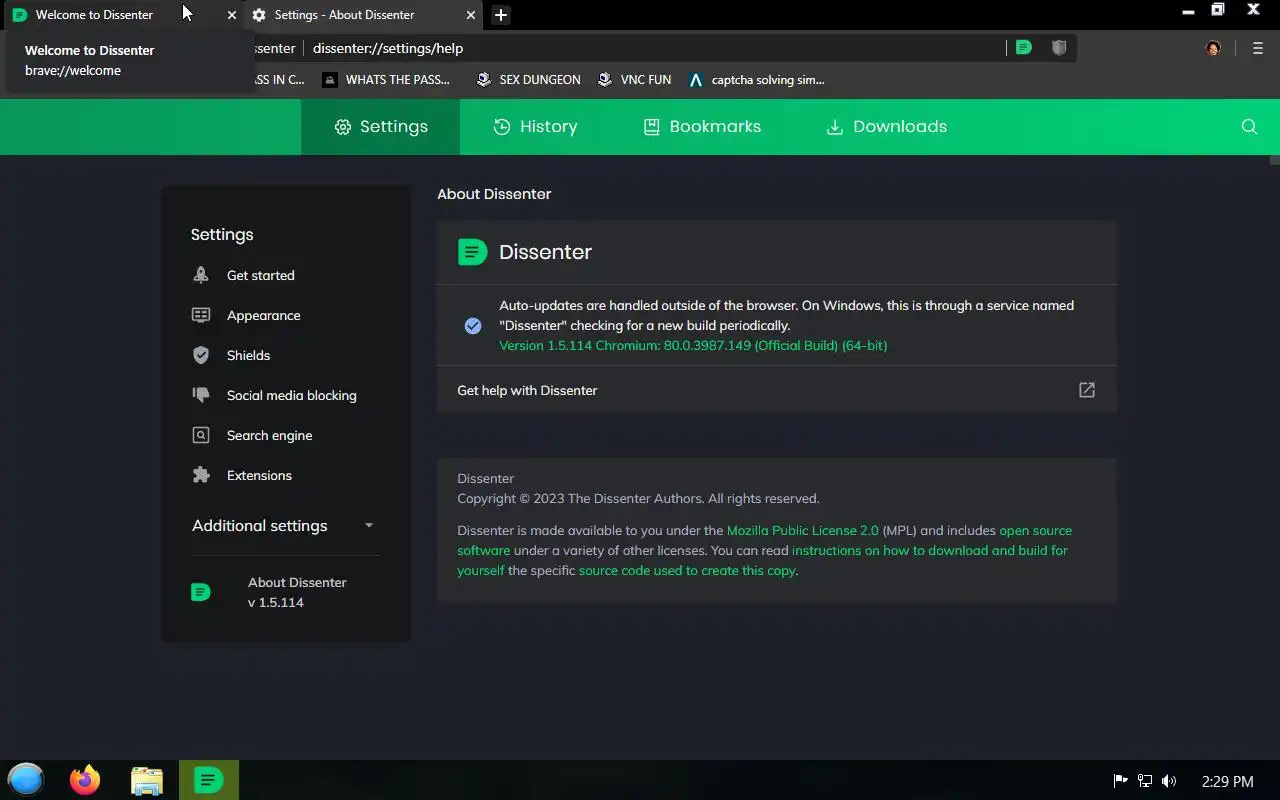This screenshot has height=800, width=1280.
Task: Open the source code used to create link
Action: pos(687,570)
